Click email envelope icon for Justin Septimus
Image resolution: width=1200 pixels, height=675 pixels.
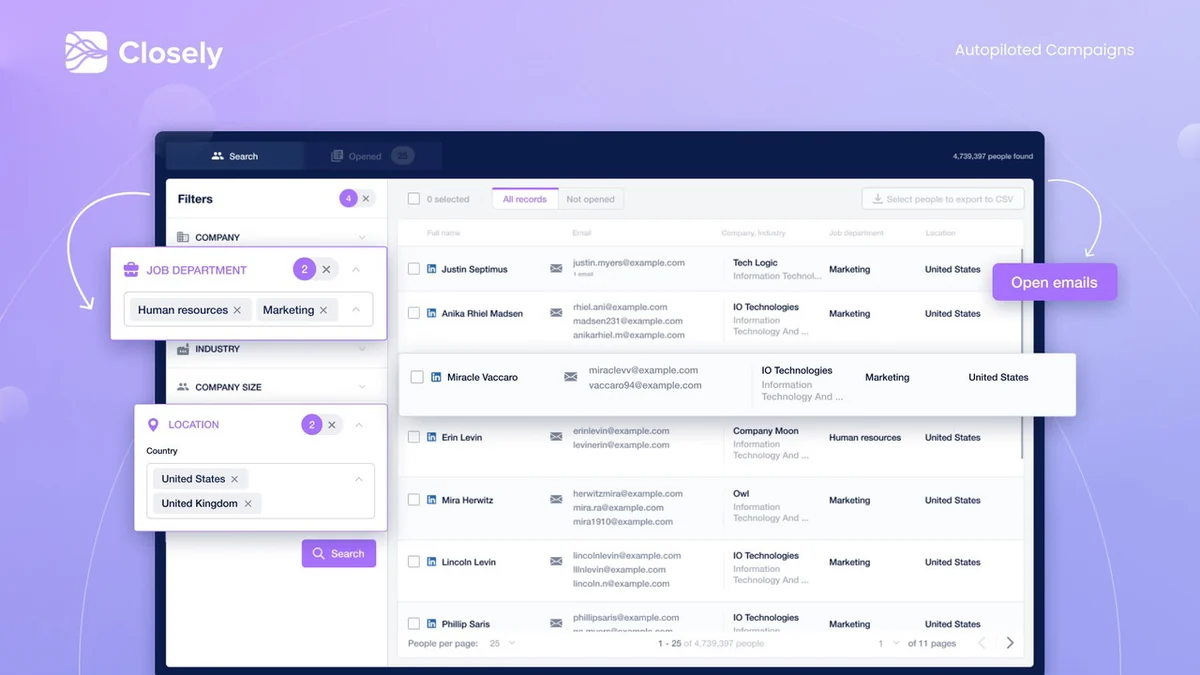[556, 269]
